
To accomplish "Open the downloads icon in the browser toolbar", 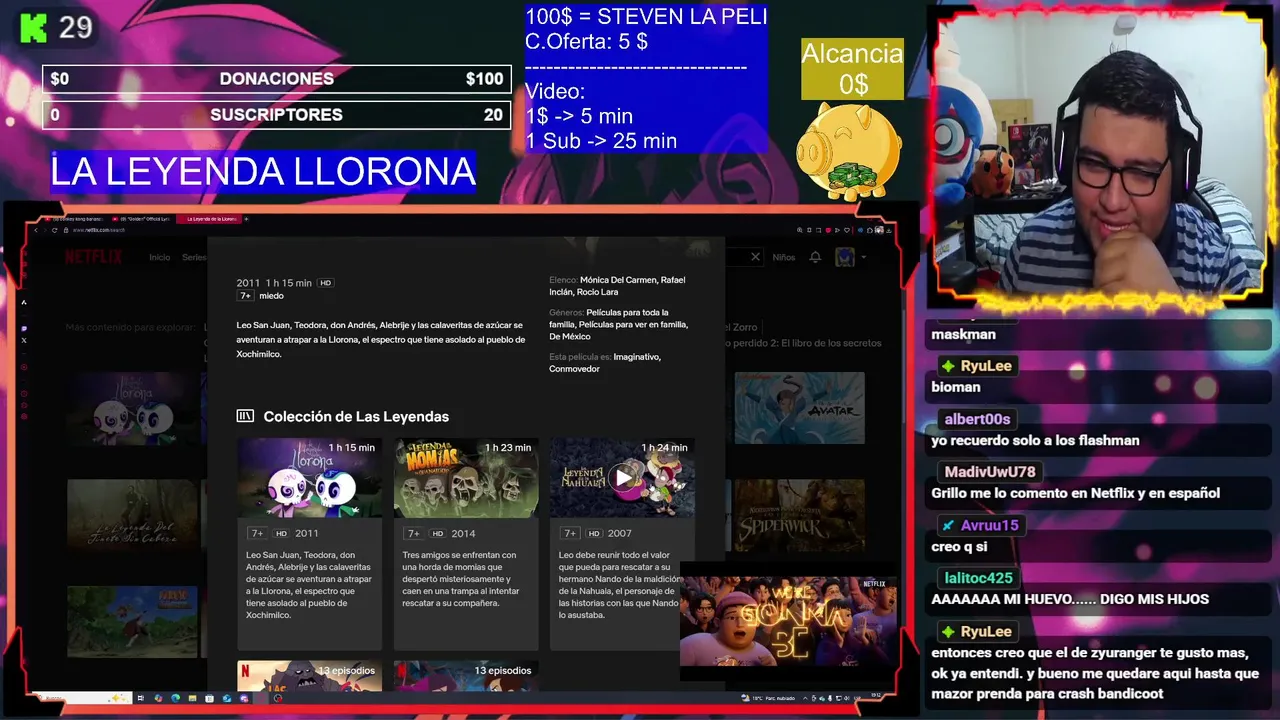I will (x=889, y=230).
